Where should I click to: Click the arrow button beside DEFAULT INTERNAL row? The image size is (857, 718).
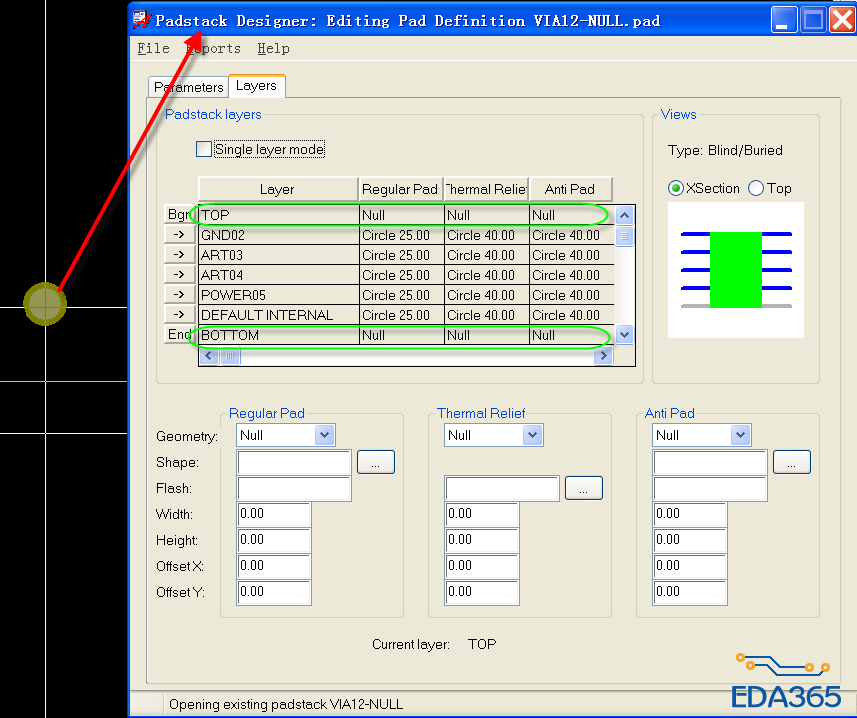[x=180, y=315]
